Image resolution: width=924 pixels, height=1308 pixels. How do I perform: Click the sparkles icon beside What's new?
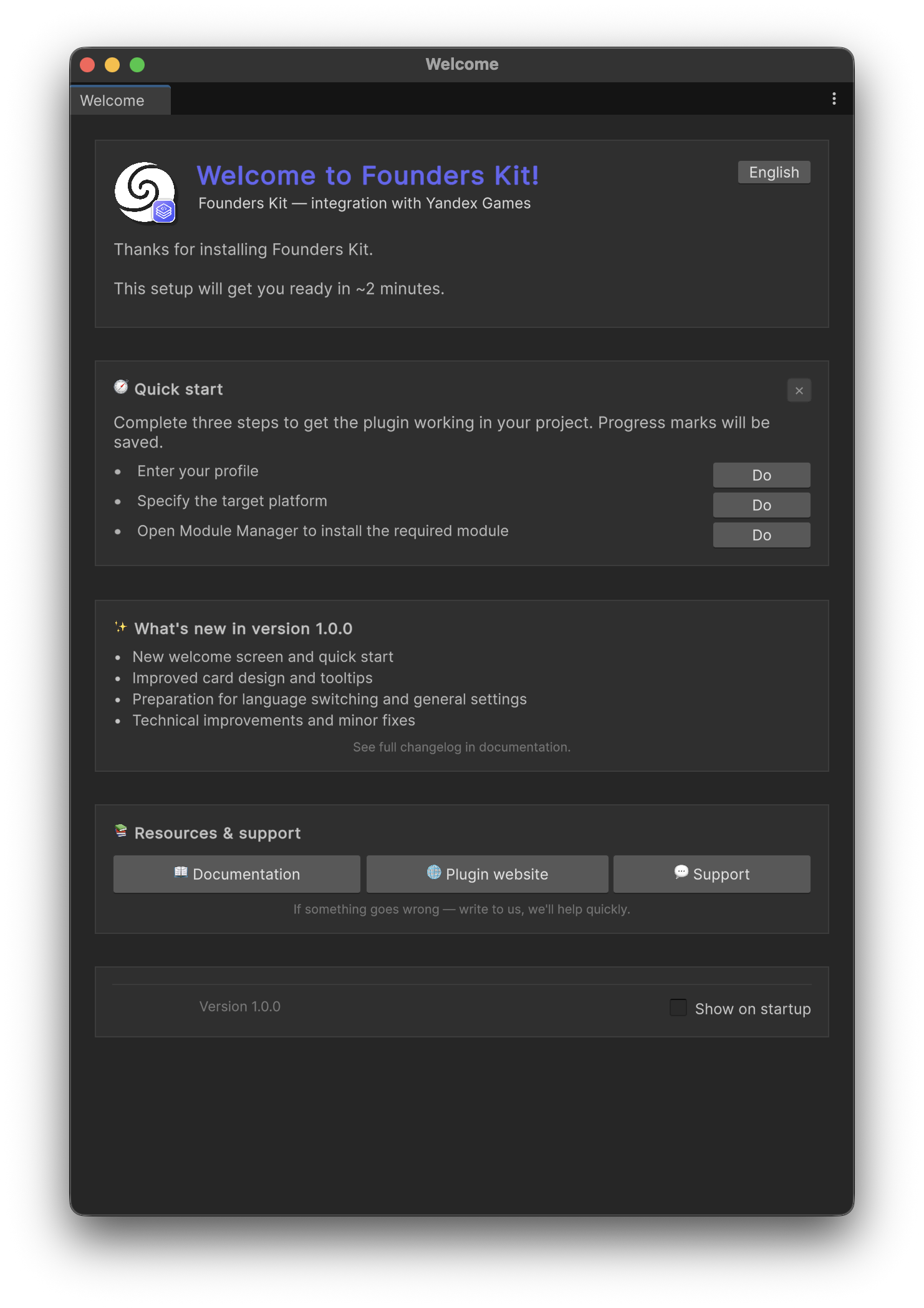pos(121,627)
